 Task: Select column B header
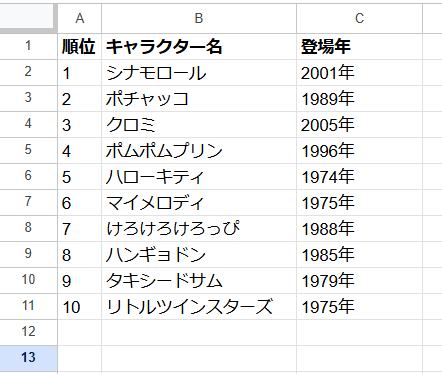pos(199,18)
